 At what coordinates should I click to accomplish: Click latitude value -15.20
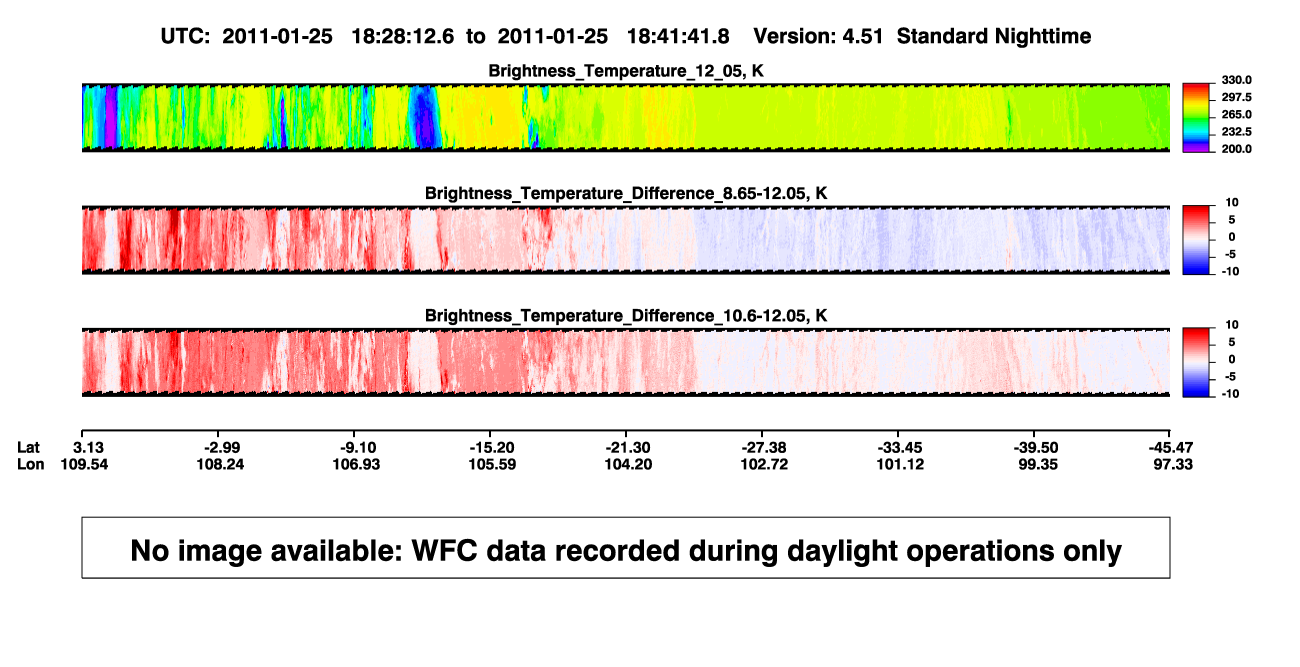490,447
